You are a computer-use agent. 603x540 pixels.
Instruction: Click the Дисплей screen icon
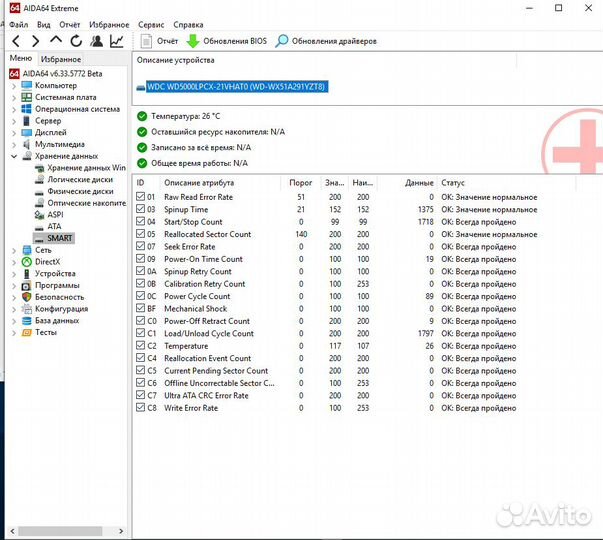(27, 133)
